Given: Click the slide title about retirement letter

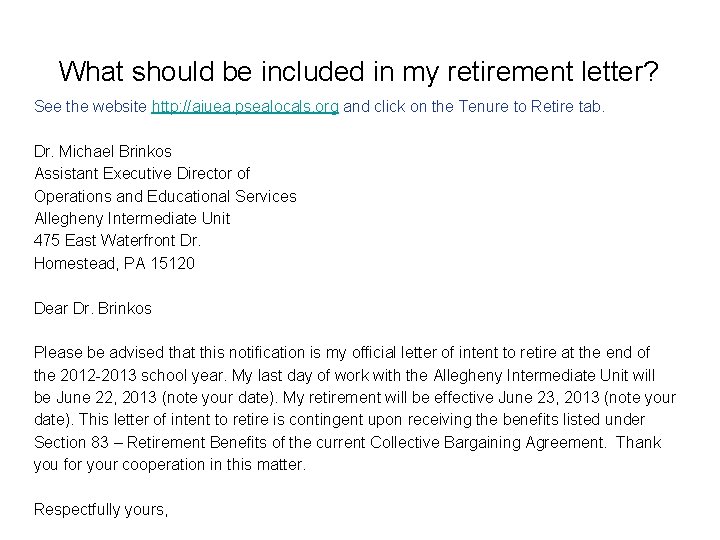Looking at the screenshot, I should [x=360, y=72].
